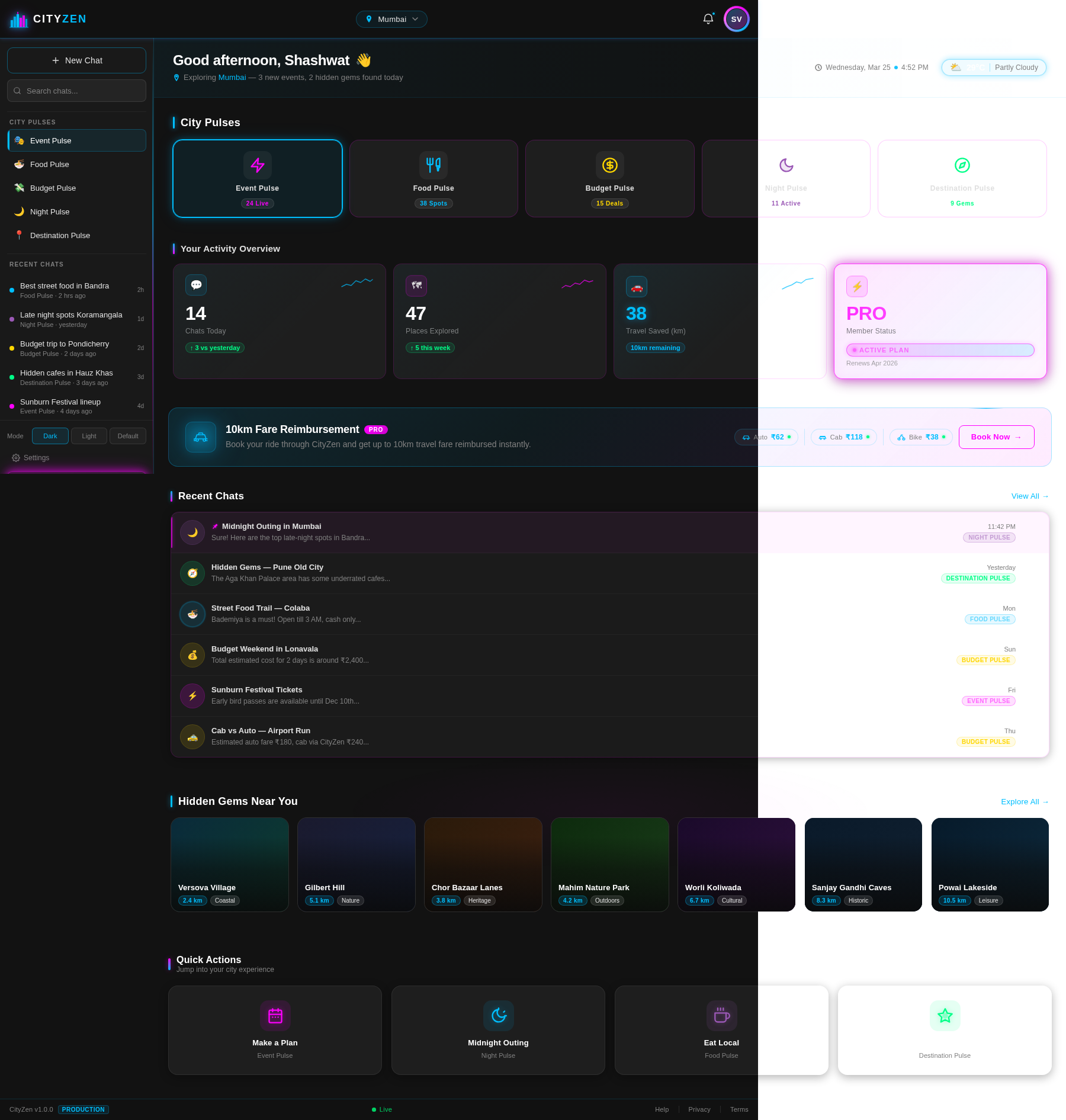This screenshot has width=1066, height=1120.
Task: Open the Mumbai location dropdown
Action: (391, 19)
